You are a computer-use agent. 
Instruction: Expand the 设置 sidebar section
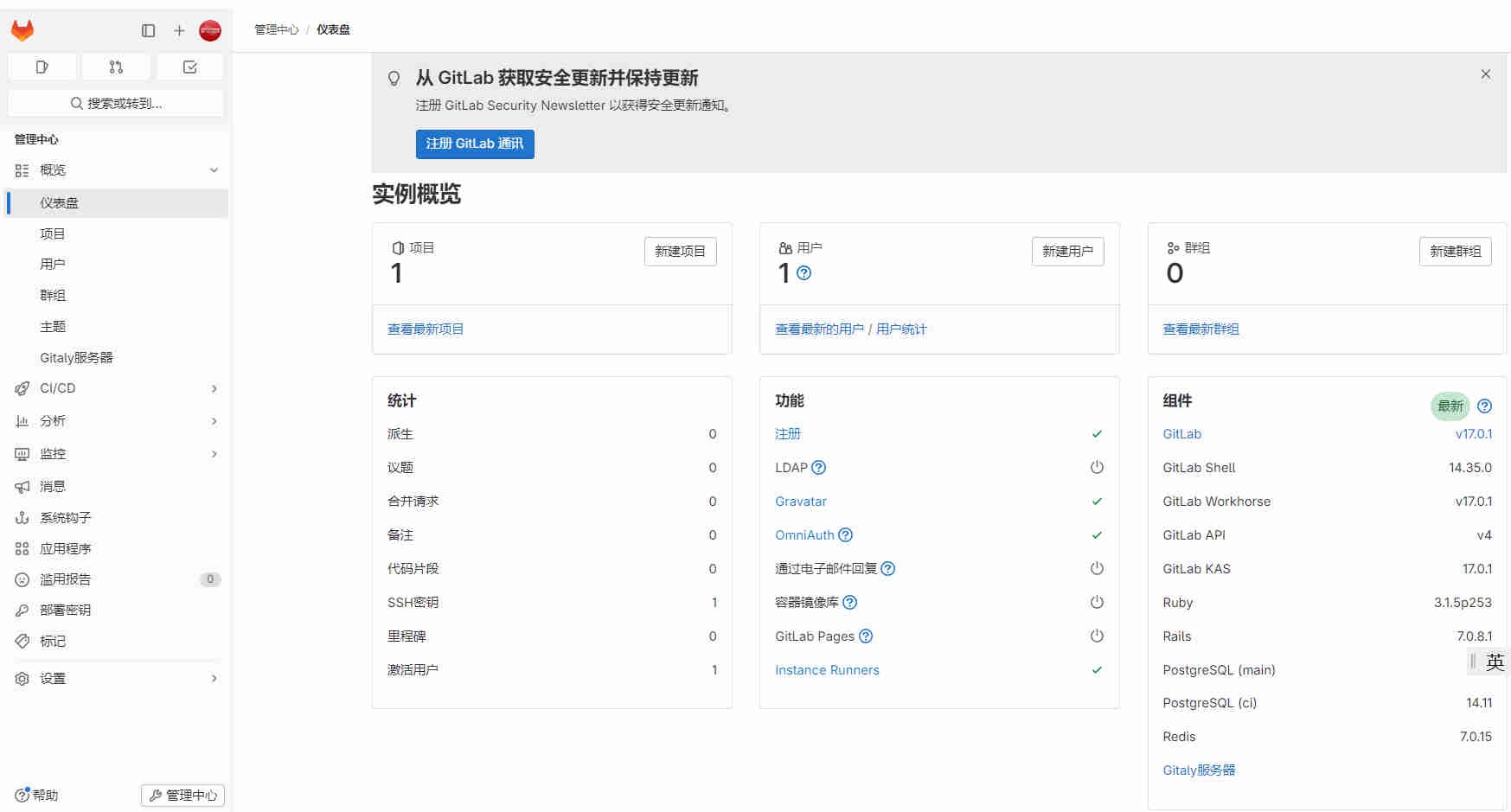tap(117, 679)
